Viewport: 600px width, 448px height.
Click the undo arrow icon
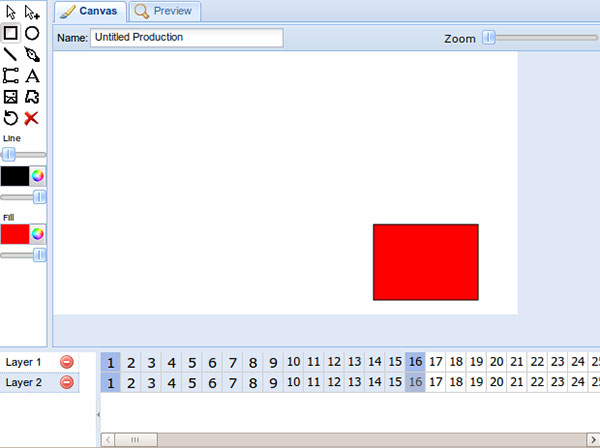[x=10, y=118]
